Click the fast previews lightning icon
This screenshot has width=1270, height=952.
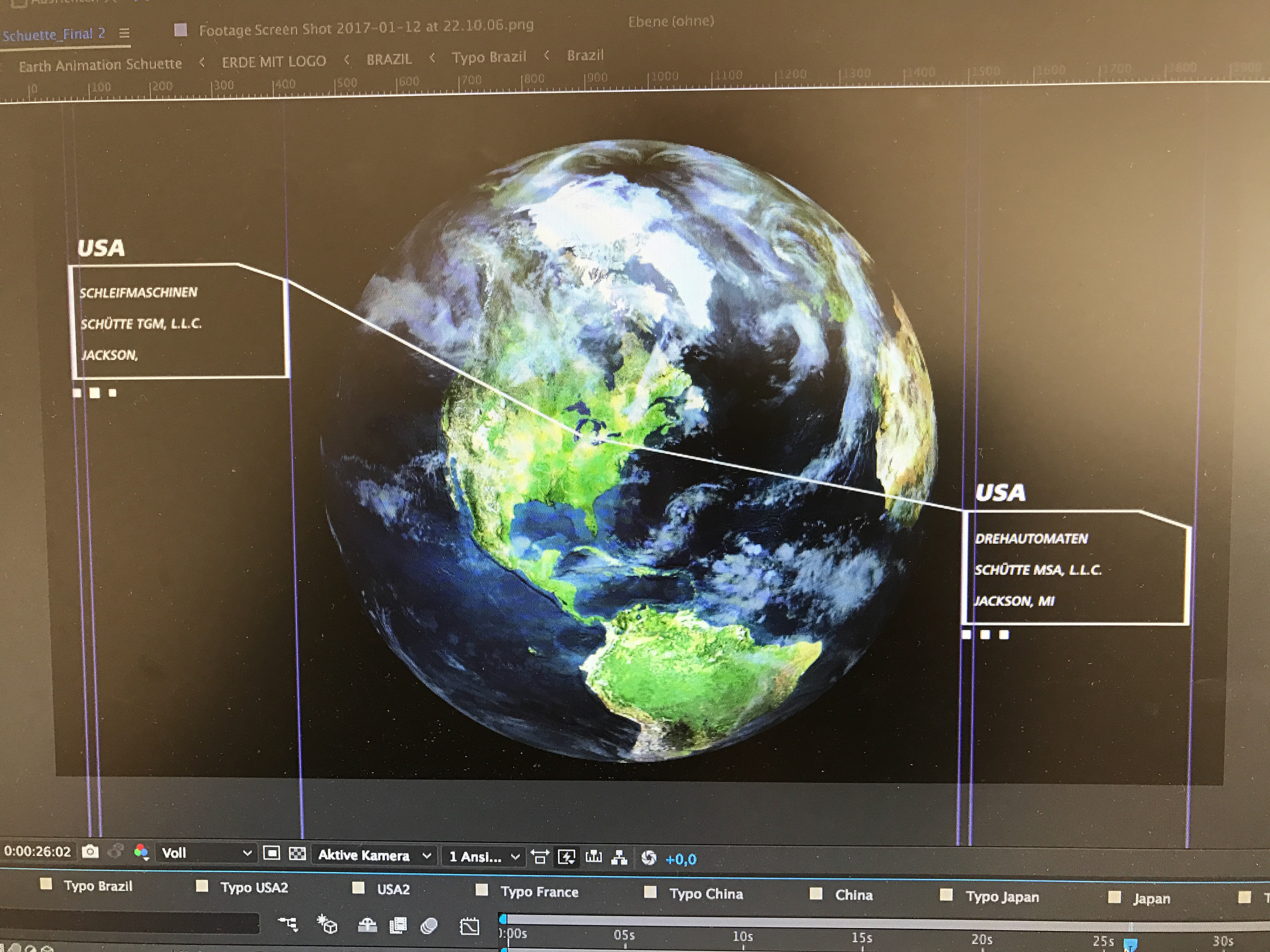pyautogui.click(x=566, y=857)
